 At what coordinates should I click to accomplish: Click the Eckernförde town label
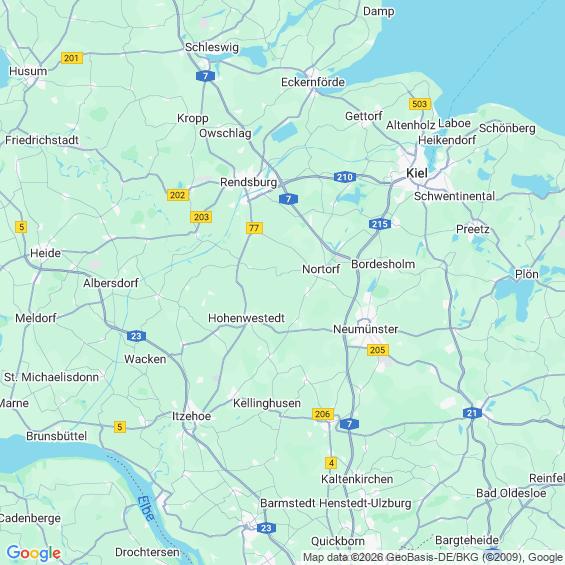pyautogui.click(x=313, y=82)
